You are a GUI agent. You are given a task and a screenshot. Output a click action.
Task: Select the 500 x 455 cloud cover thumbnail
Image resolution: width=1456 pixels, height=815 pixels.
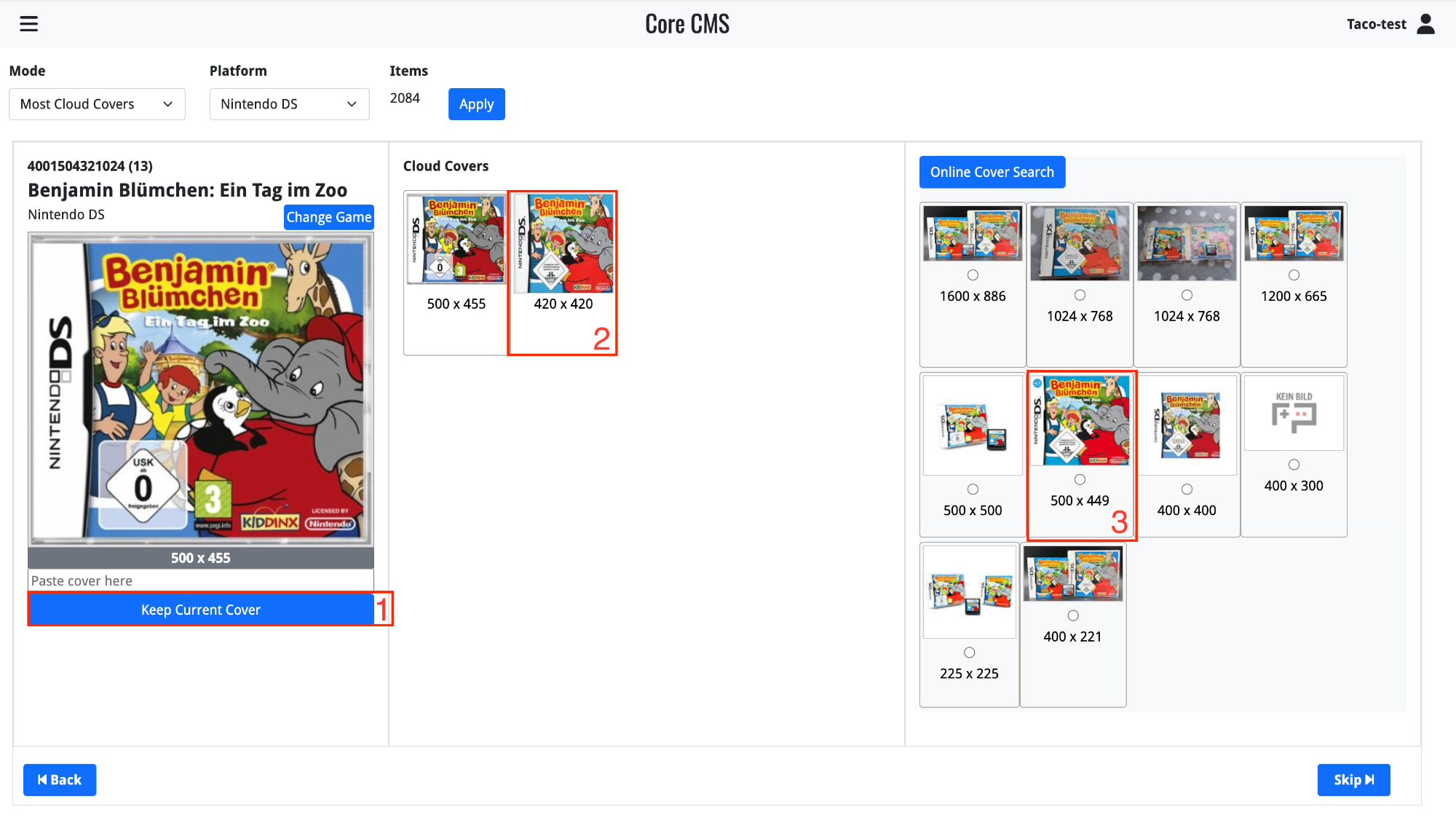(x=456, y=239)
